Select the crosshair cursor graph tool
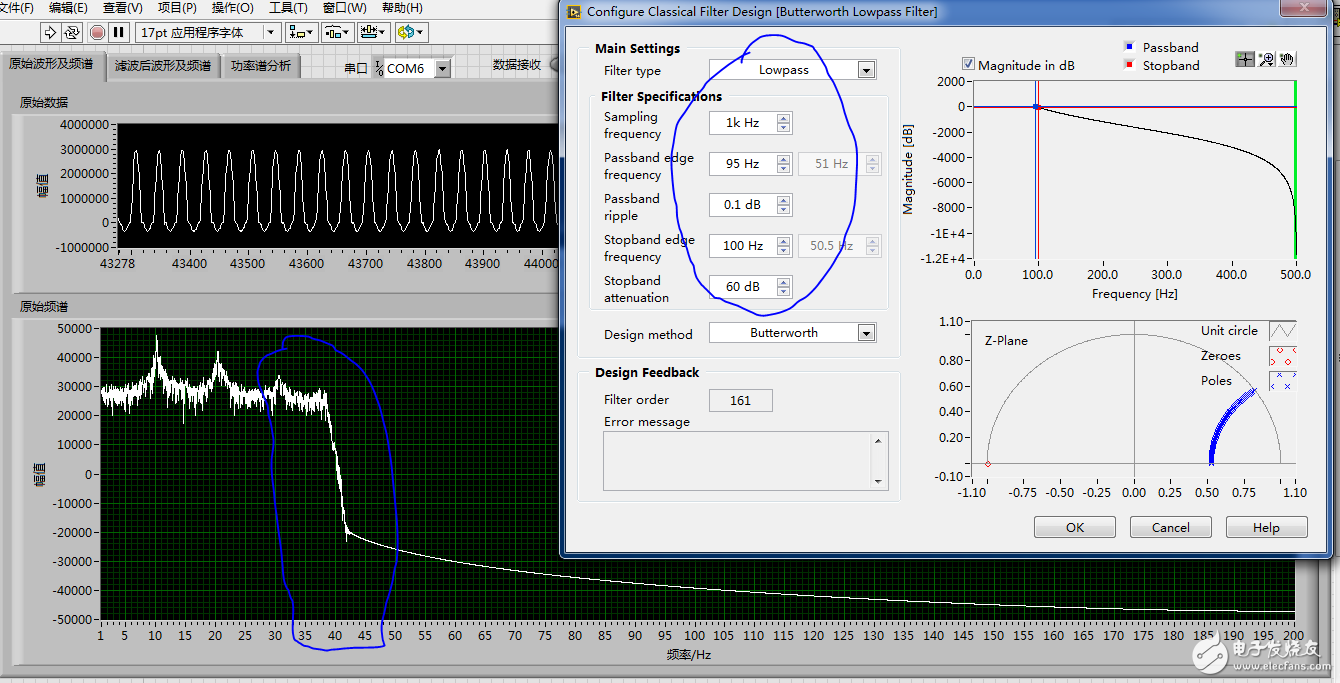Screen dimensions: 1340x683 point(1244,59)
